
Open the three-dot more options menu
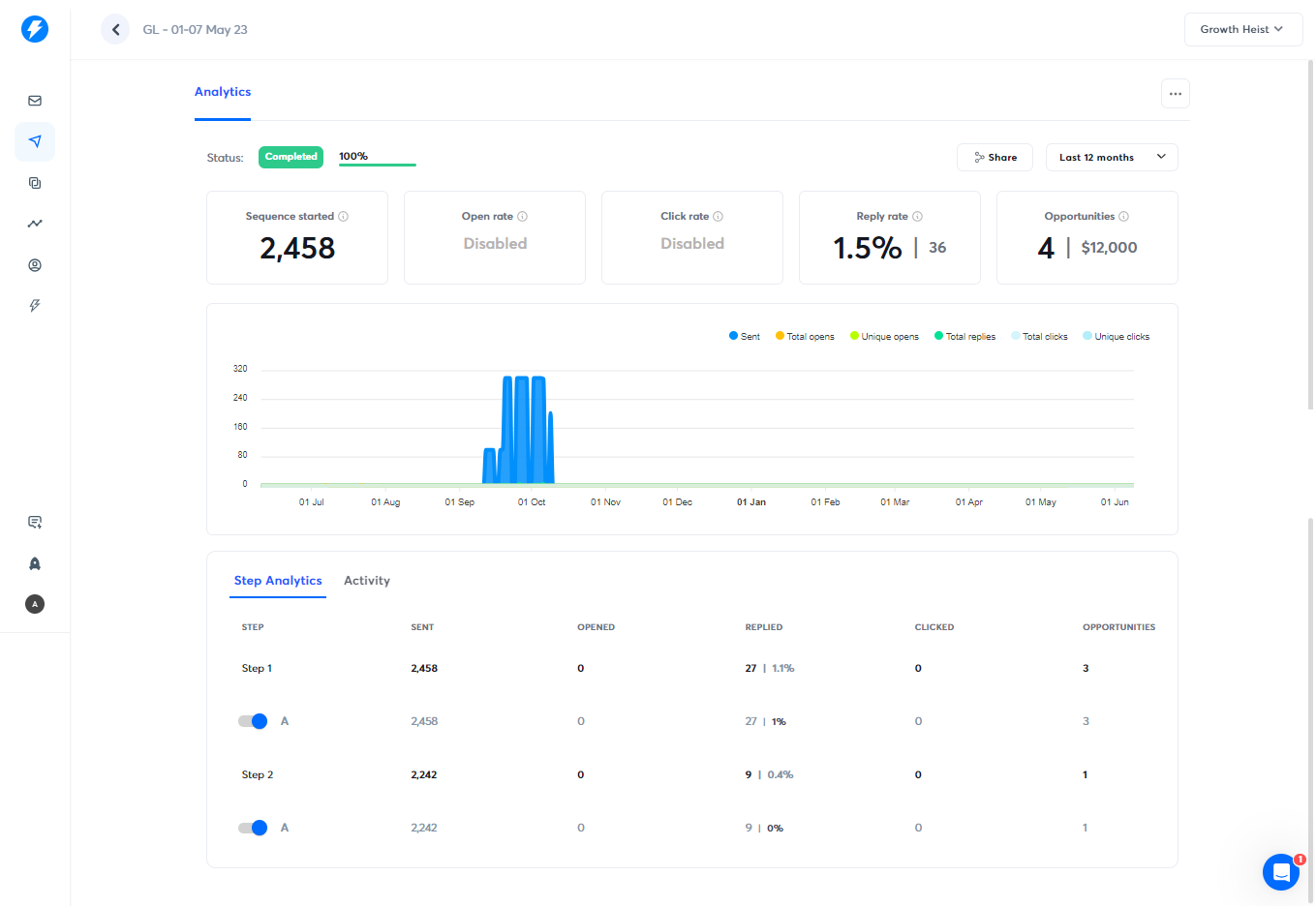pyautogui.click(x=1175, y=94)
